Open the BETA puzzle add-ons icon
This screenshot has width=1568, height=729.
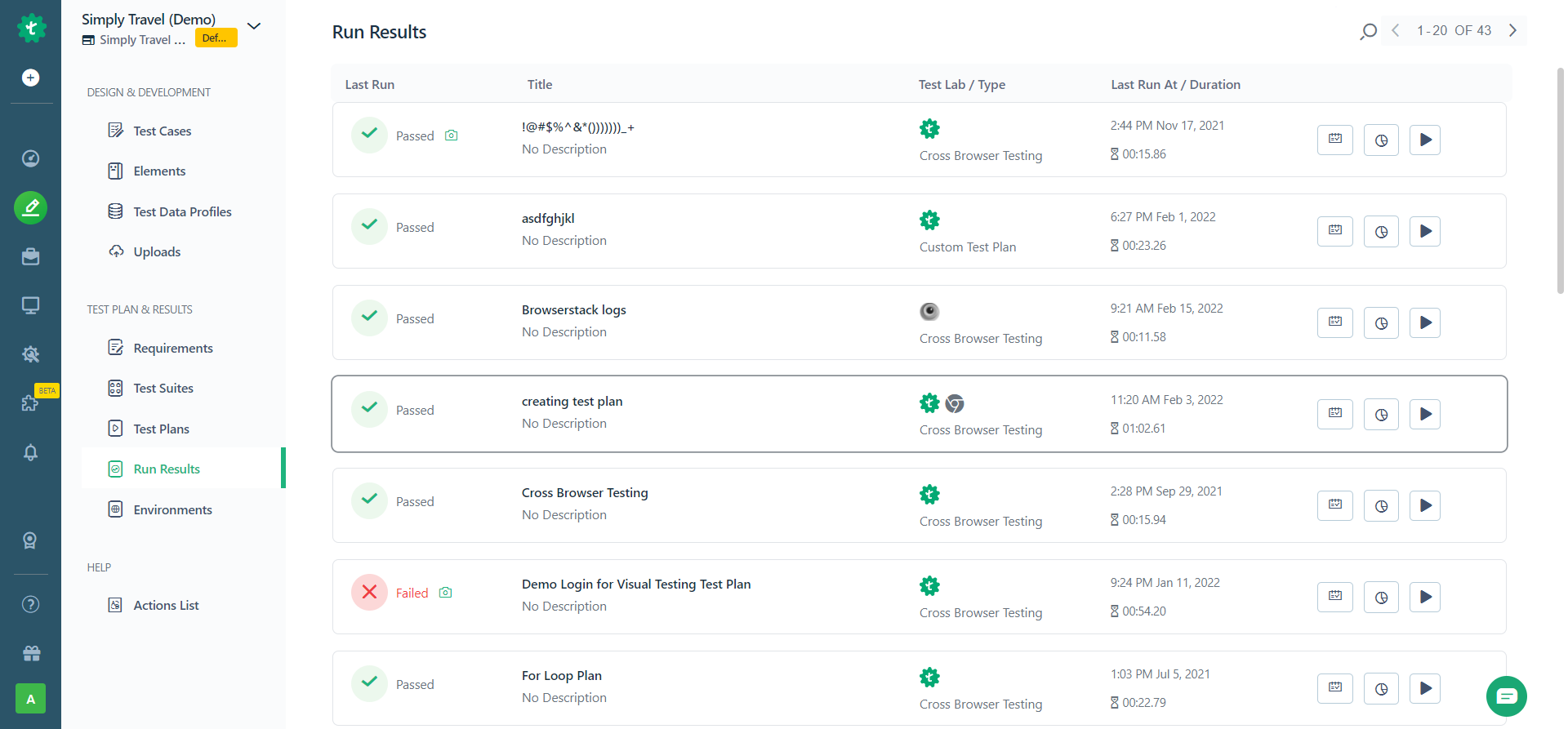pyautogui.click(x=30, y=402)
